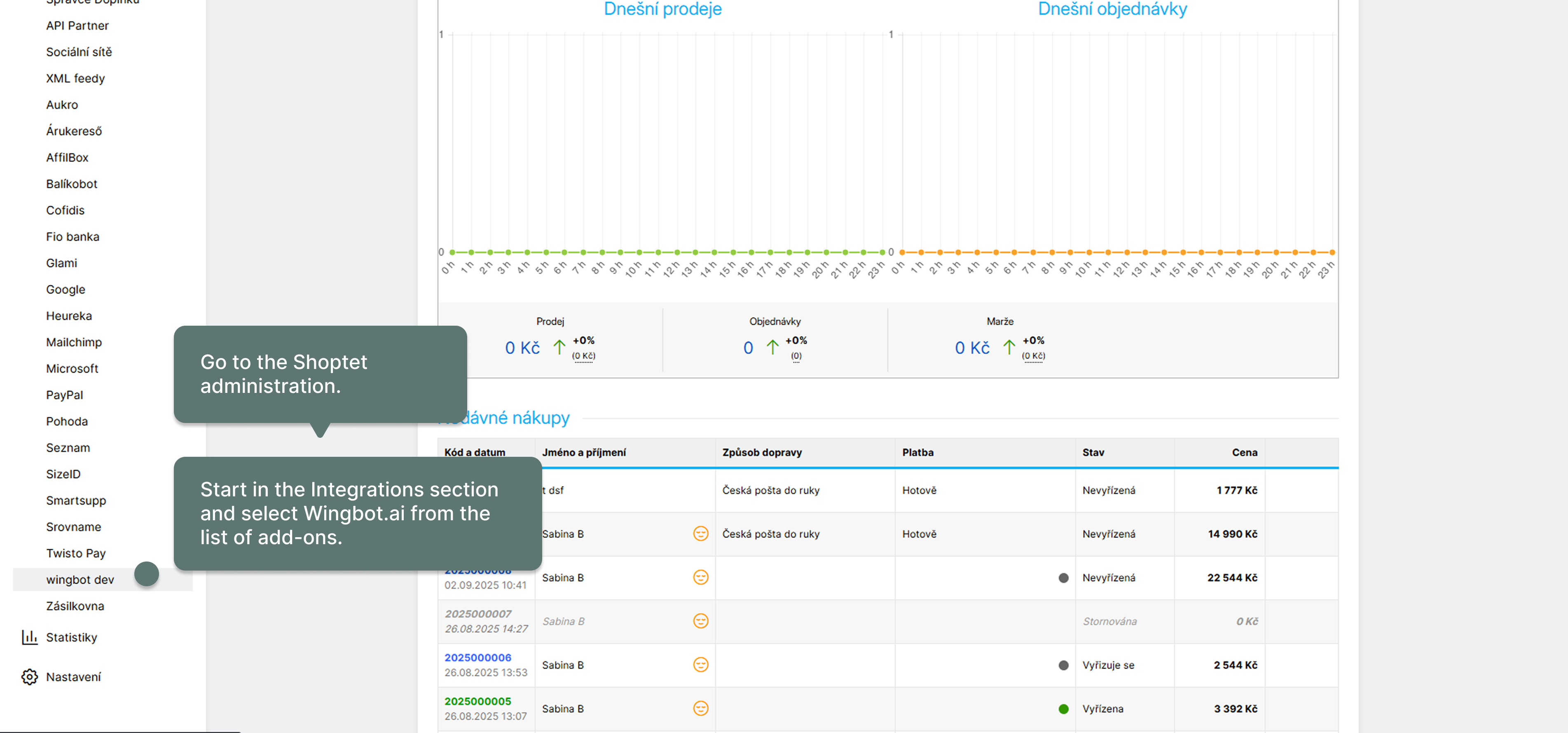
Task: Click smiley icon for order 2025000007
Action: tap(701, 621)
